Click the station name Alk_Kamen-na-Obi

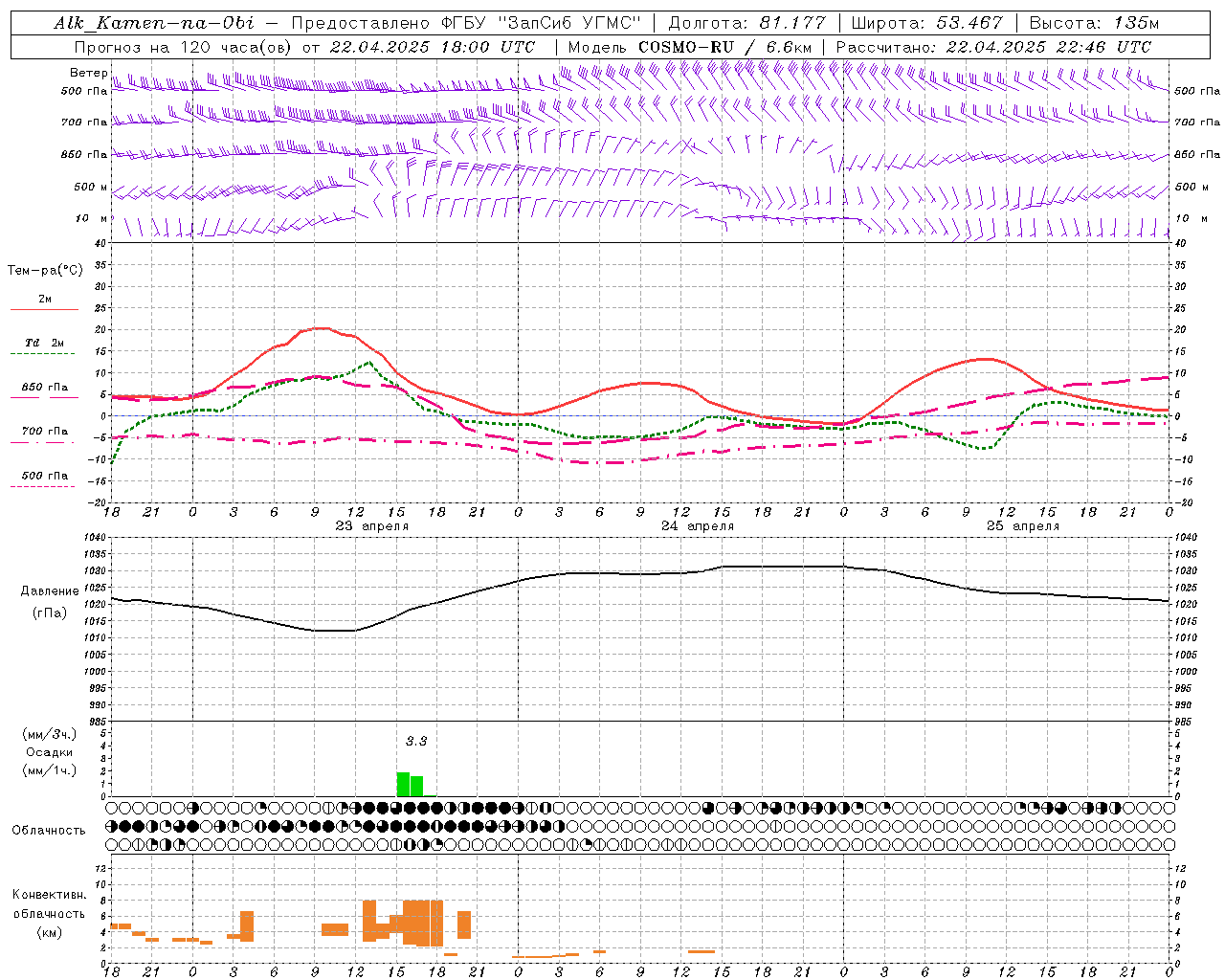click(154, 23)
